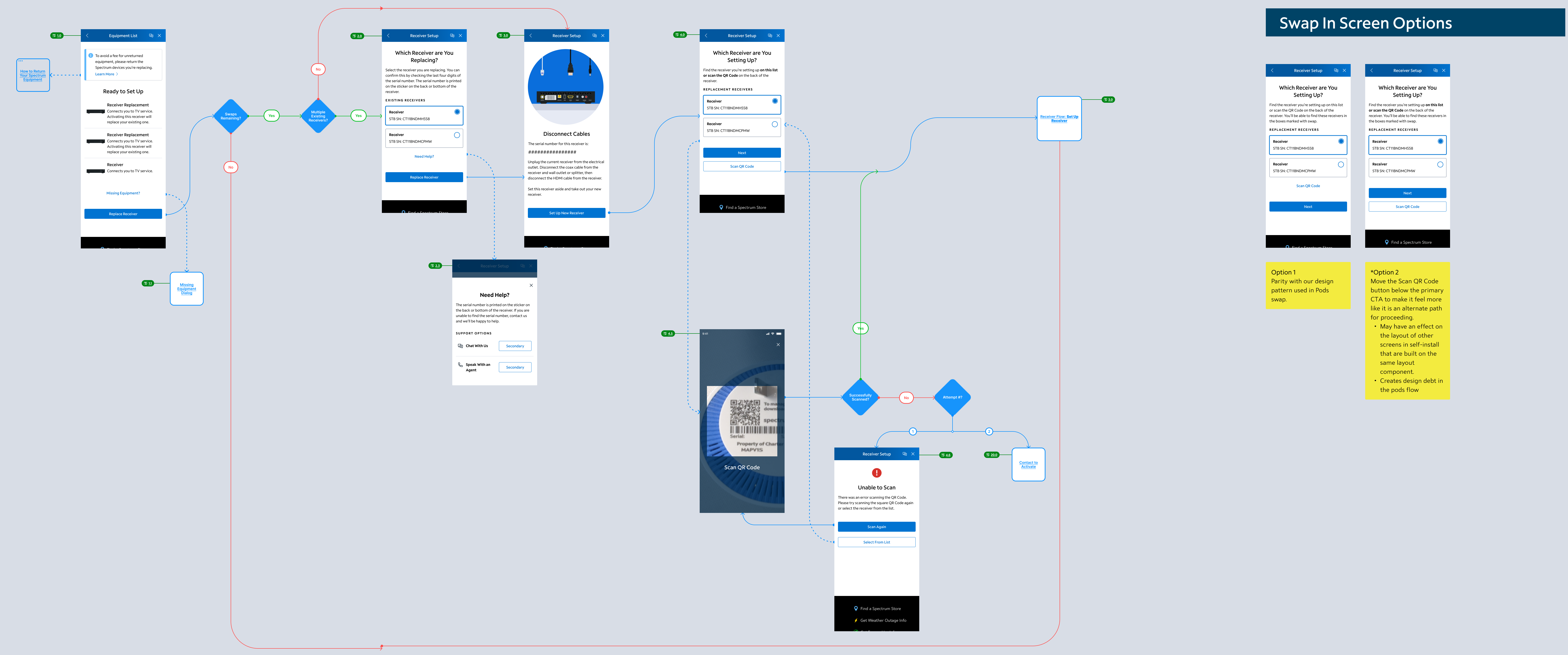Click the Chat With Us chat bubble icon

460,346
